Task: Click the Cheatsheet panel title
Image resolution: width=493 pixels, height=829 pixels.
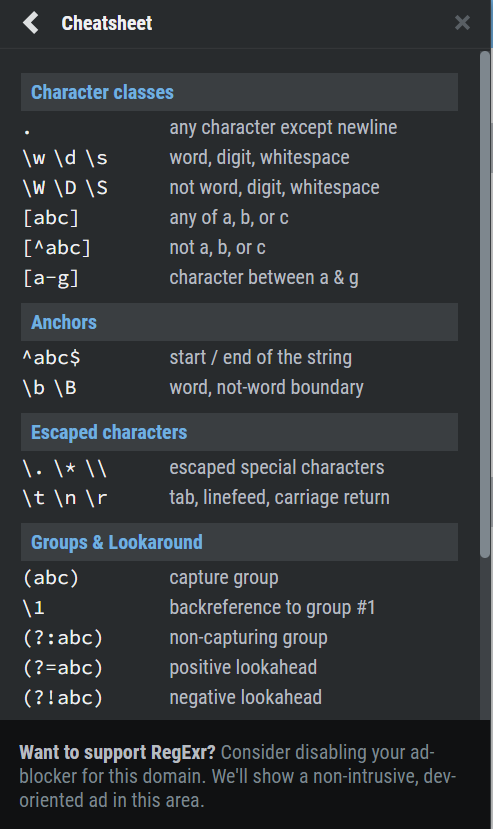Action: pyautogui.click(x=107, y=23)
